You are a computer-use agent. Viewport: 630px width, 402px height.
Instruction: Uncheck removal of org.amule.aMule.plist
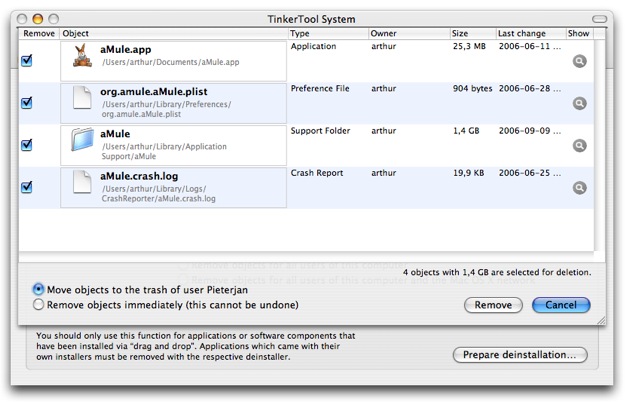pos(27,102)
